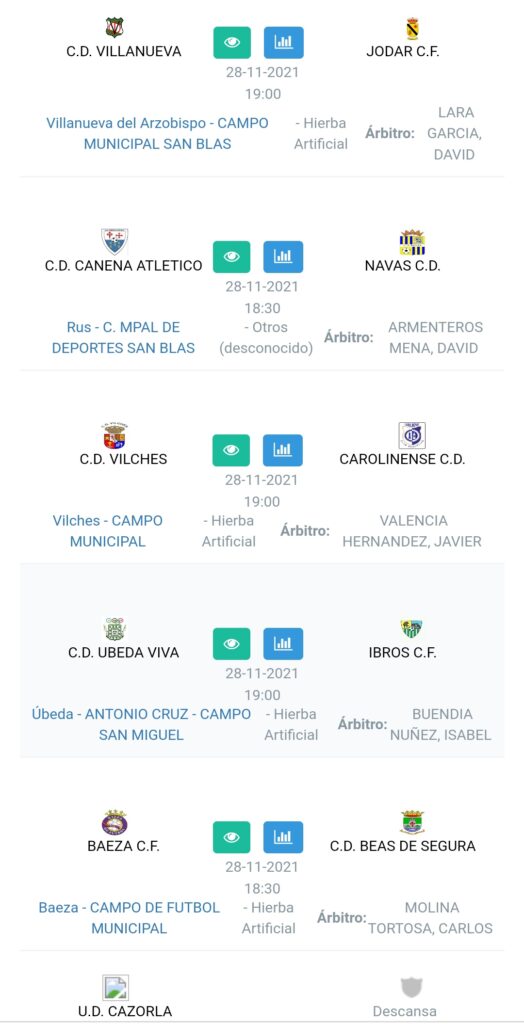The image size is (524, 1024).
Task: View C.D. Vilches match with eye button
Action: click(232, 450)
